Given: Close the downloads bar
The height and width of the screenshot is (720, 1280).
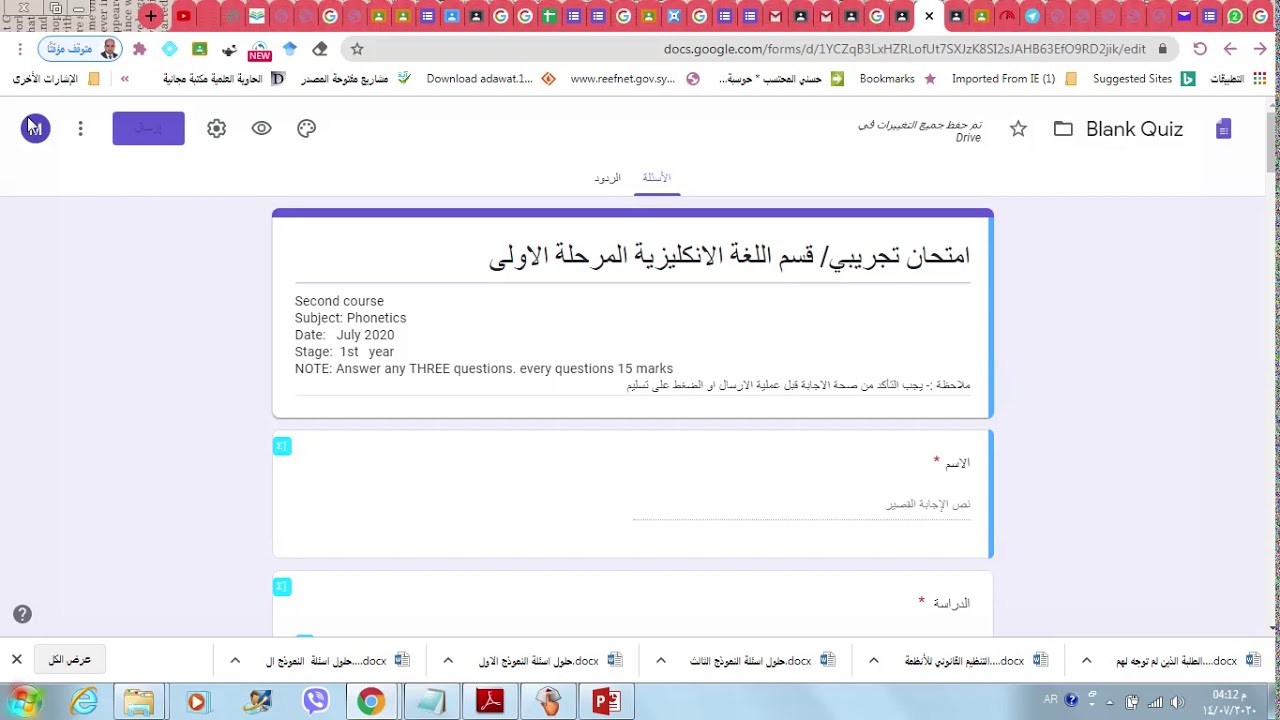Looking at the screenshot, I should (16, 660).
